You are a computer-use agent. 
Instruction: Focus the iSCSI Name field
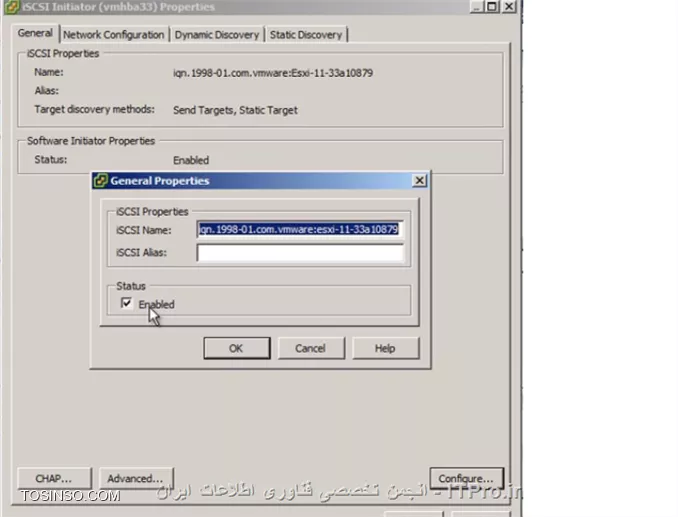[300, 229]
